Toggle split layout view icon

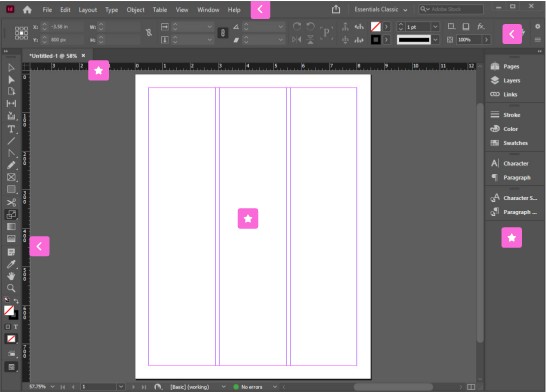[471, 387]
